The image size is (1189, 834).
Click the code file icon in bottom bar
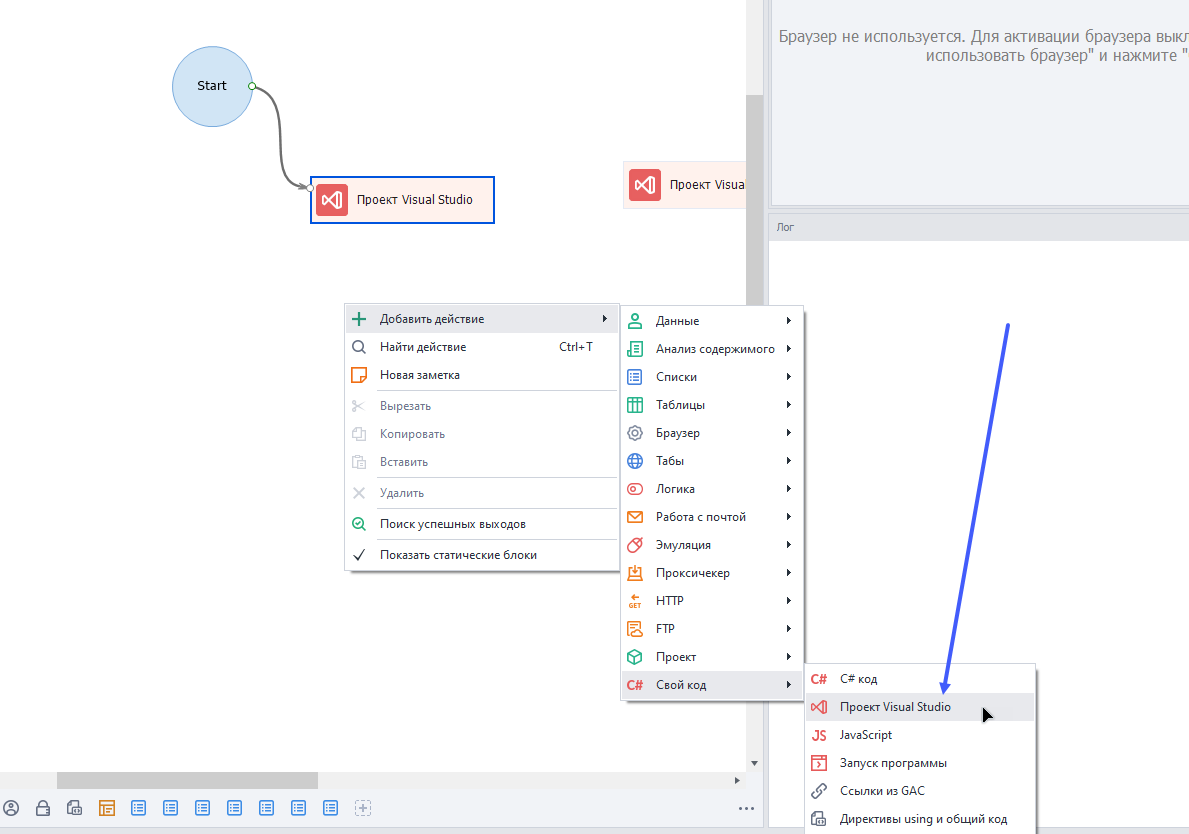(x=74, y=808)
